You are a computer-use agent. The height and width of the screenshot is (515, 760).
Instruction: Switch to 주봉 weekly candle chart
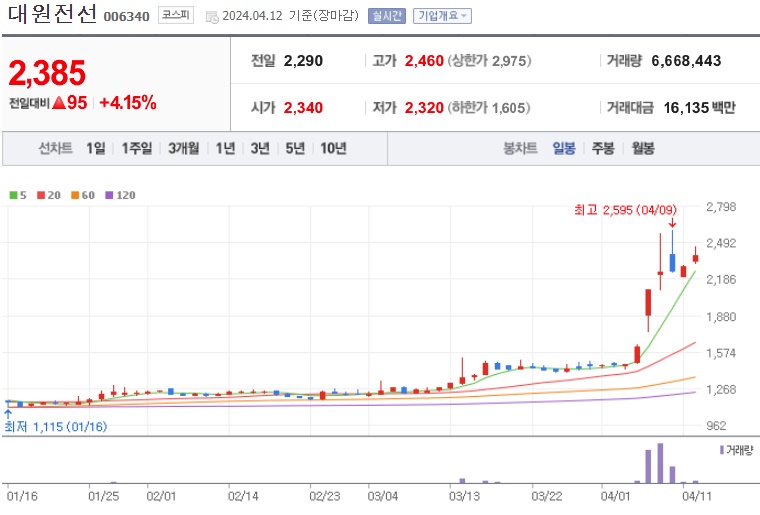coord(603,148)
